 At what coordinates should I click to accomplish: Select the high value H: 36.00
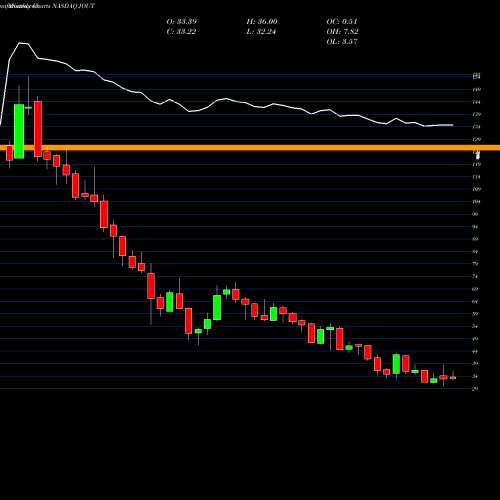click(x=262, y=22)
